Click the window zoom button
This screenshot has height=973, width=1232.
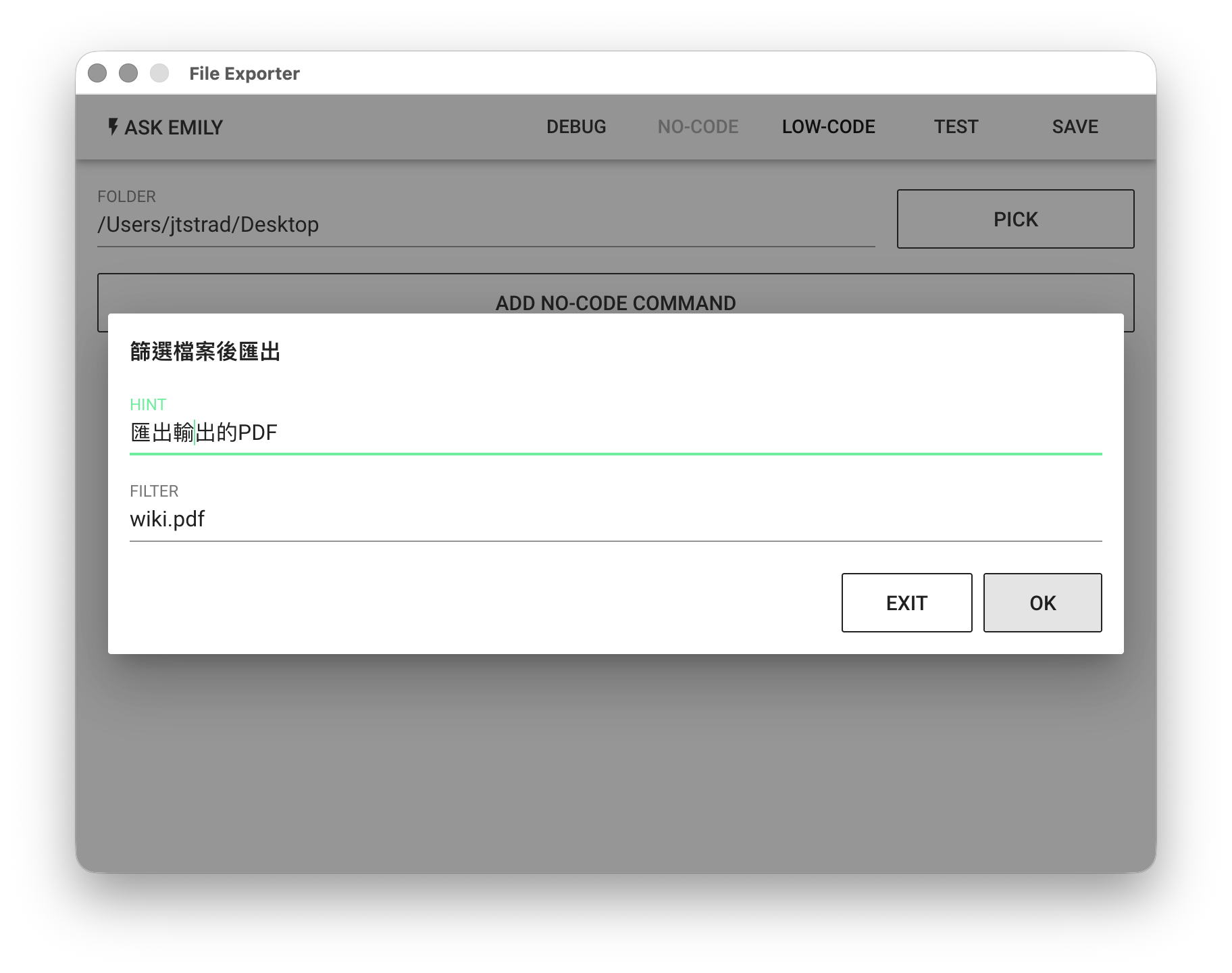coord(159,73)
